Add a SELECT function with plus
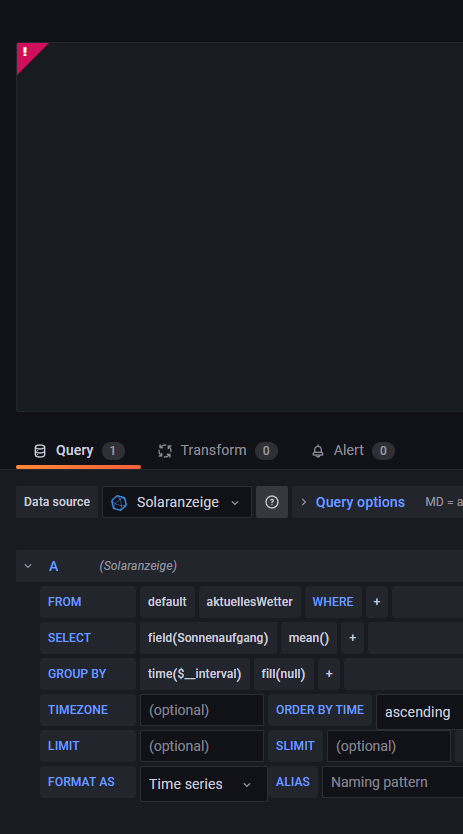 (352, 638)
